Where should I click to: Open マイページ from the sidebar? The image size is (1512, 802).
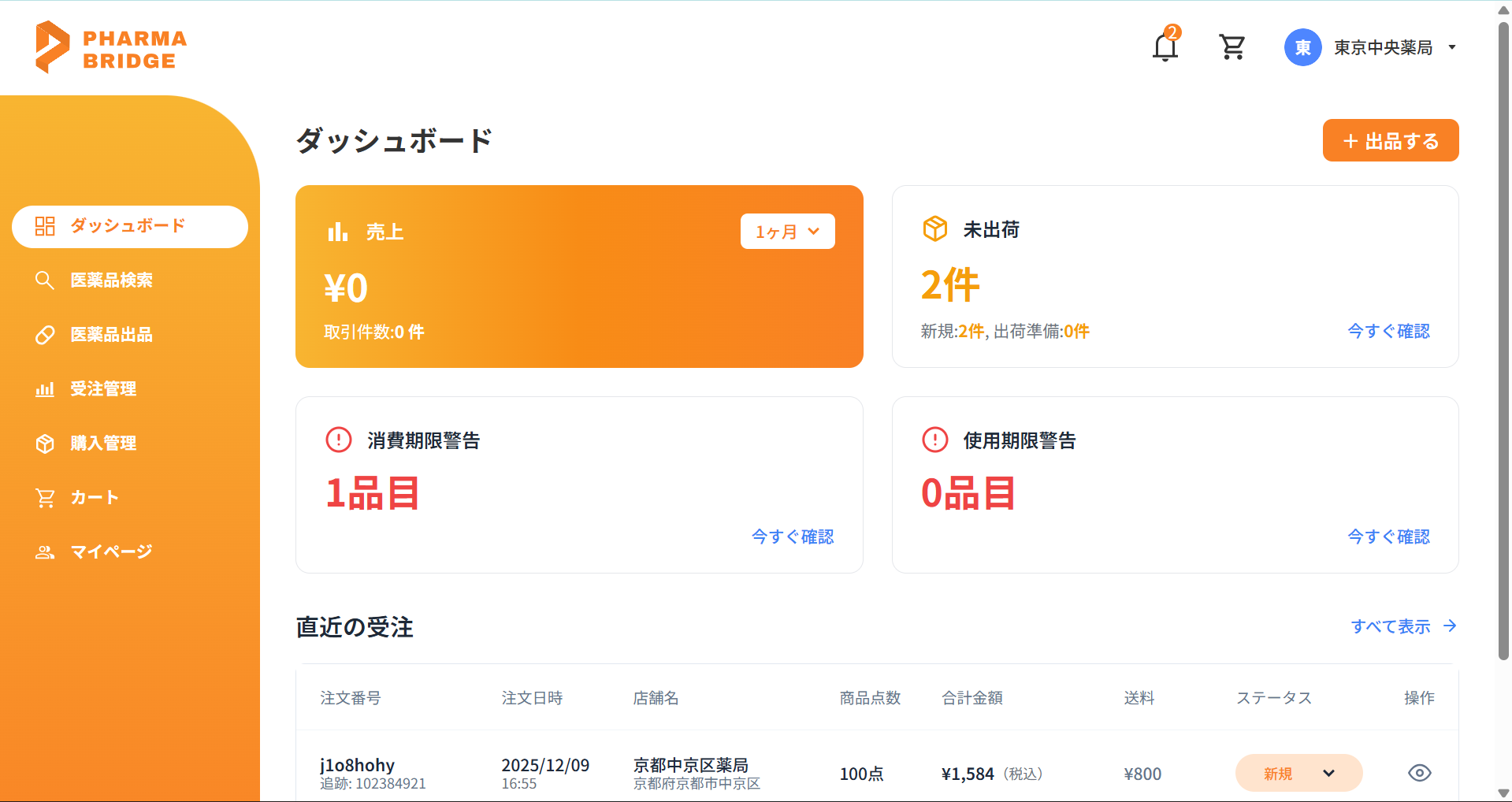[111, 551]
